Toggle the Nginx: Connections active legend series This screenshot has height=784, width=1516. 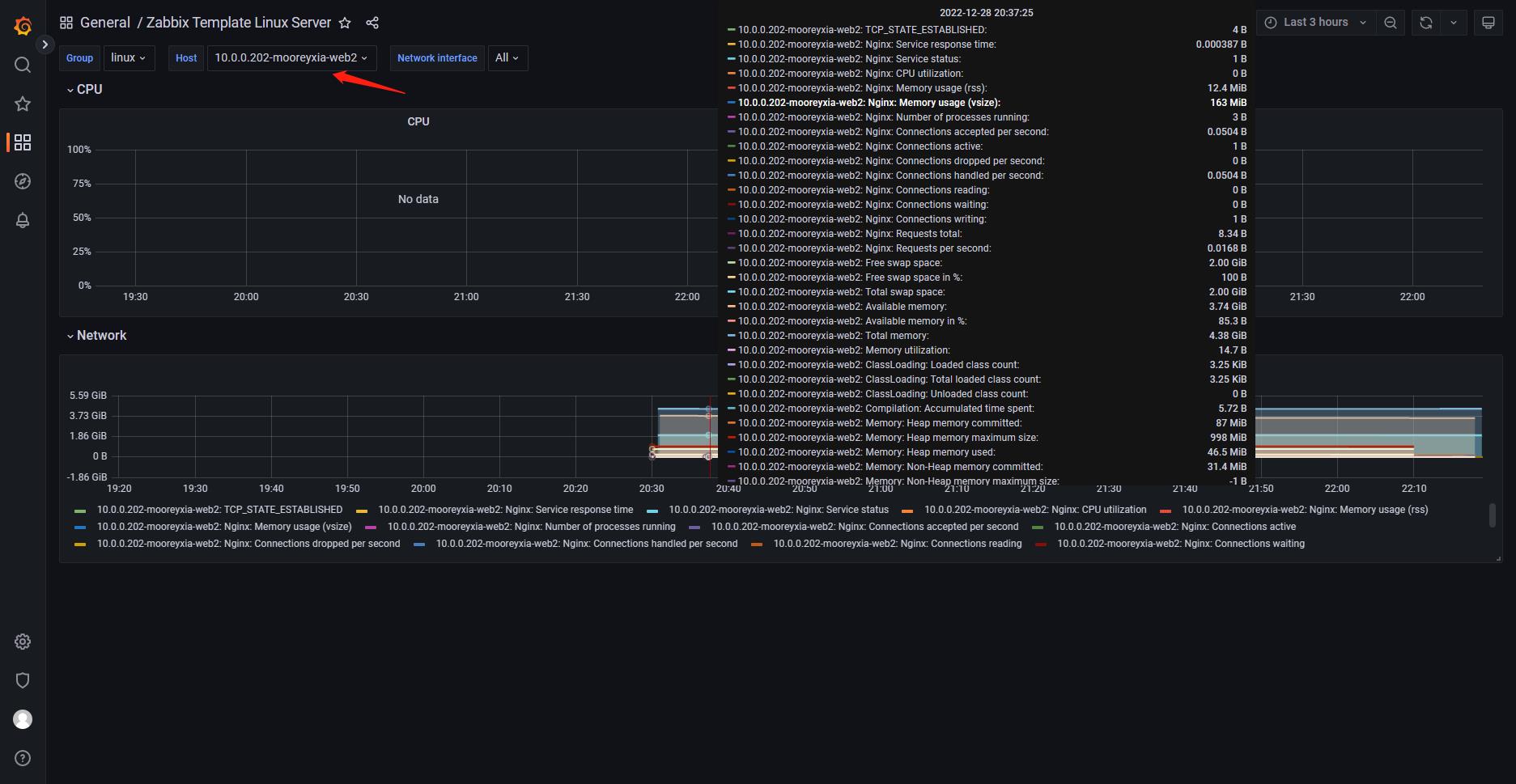coord(1175,527)
